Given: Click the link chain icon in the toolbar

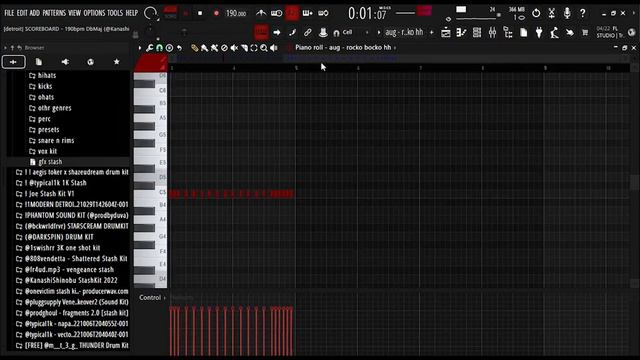Looking at the screenshot, I should point(307,32).
